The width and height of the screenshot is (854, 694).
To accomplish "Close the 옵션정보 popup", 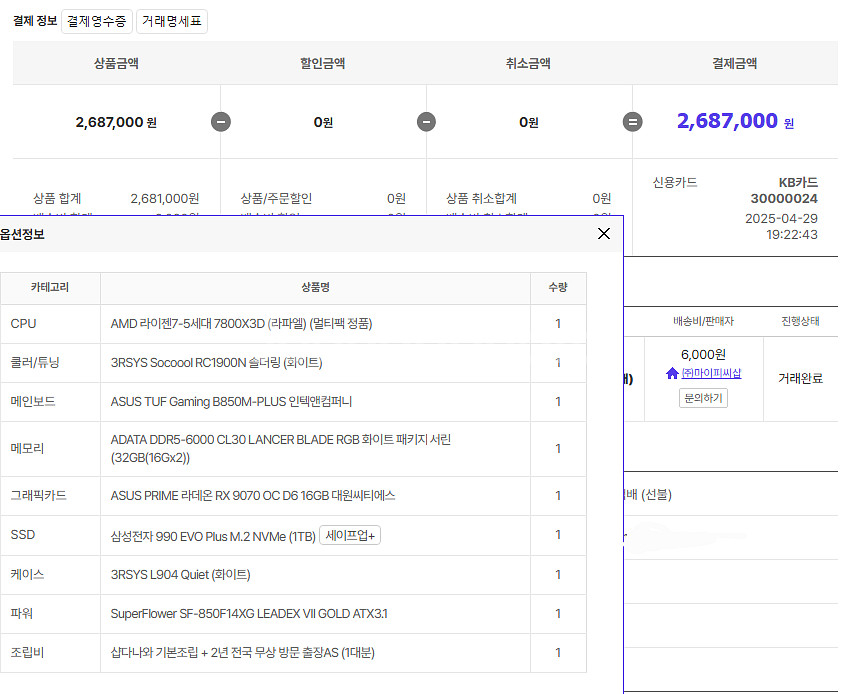I will 603,234.
